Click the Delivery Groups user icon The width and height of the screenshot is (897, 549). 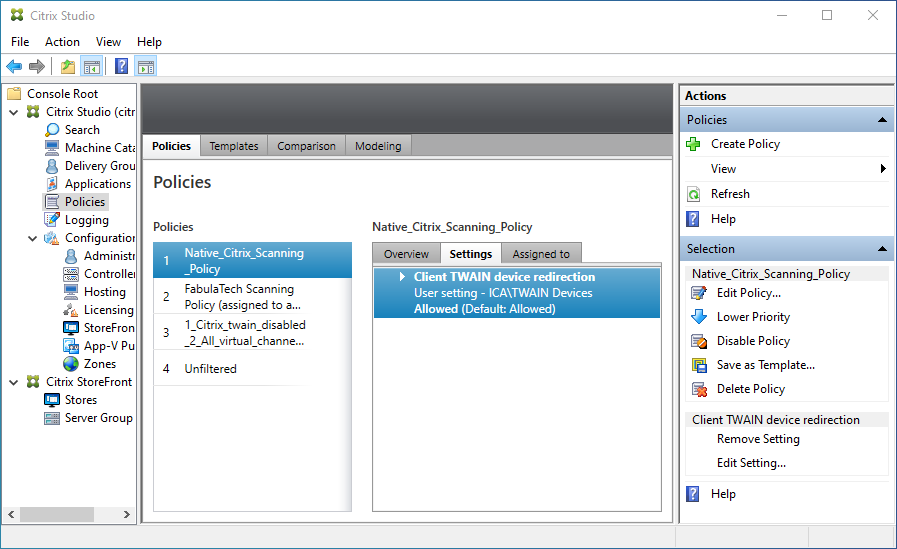[52, 166]
